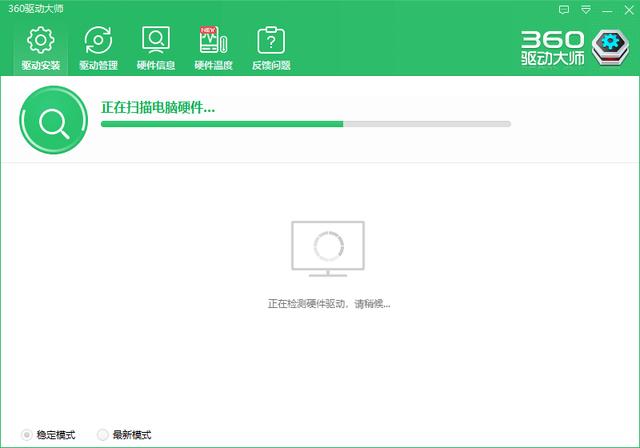
Task: Click the 正在扫描电脑硬件 status text
Action: tap(158, 108)
